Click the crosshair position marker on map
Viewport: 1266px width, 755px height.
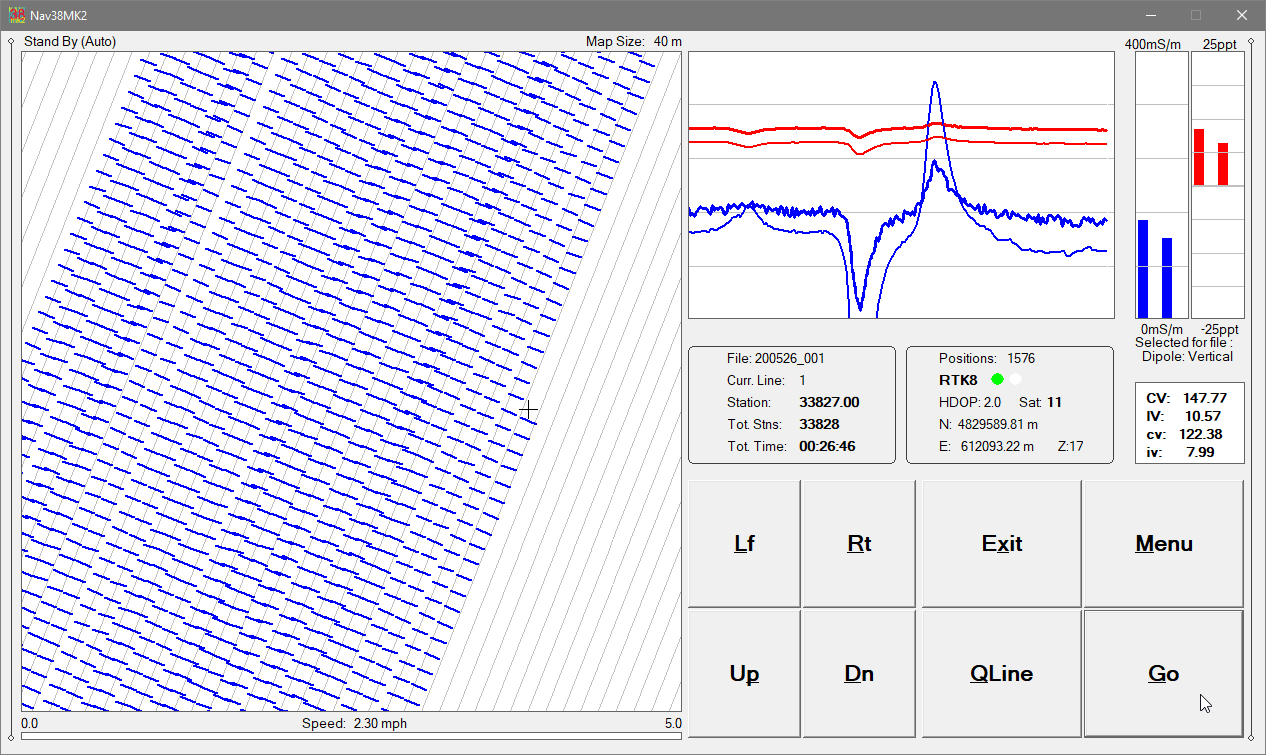point(528,409)
